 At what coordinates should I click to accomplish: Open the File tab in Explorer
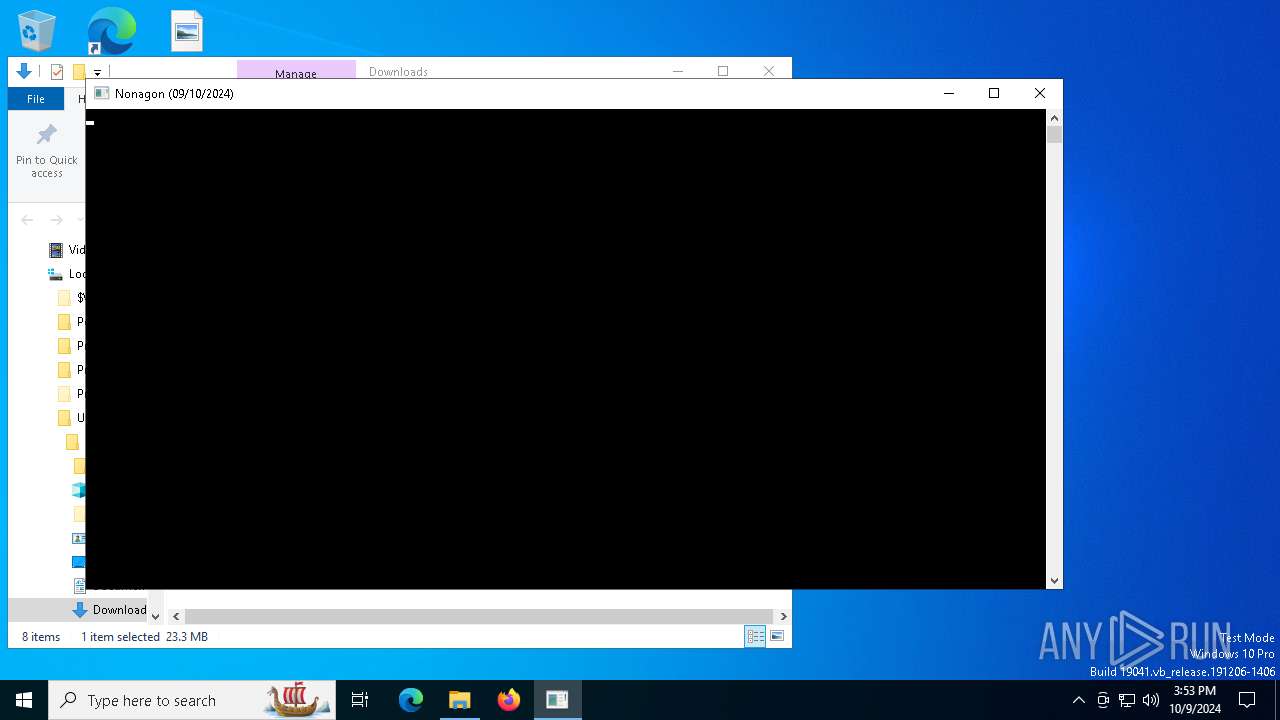[36, 99]
